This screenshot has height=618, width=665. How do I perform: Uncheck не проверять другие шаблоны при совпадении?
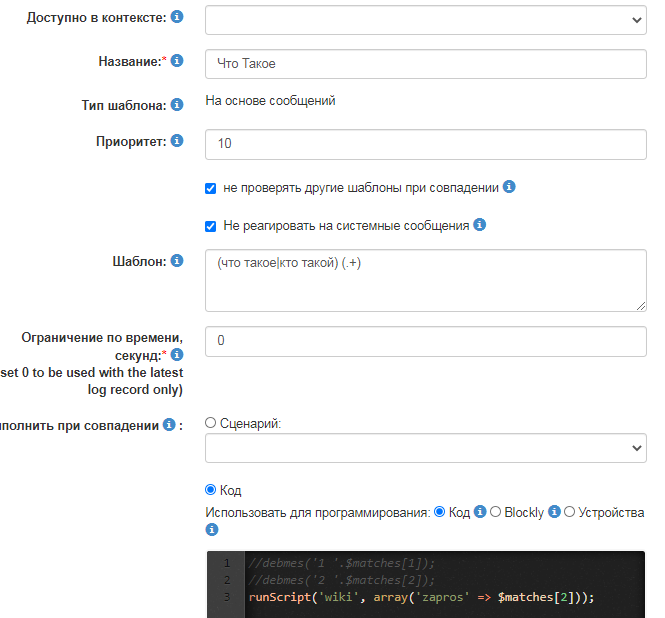pyautogui.click(x=210, y=188)
